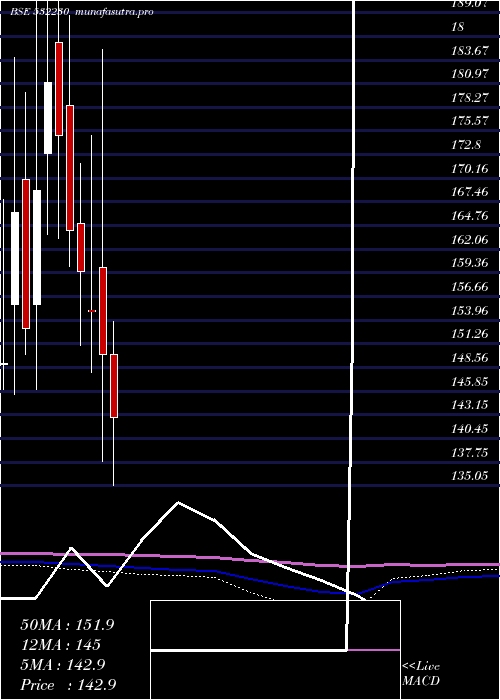
Task: Click the 175.57 price axis label
Action: pyautogui.click(x=470, y=121)
